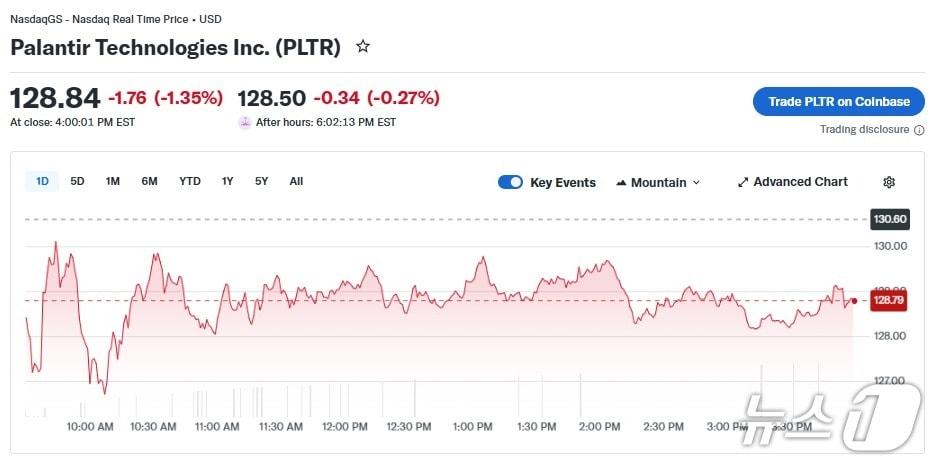Select the 6M time range

tap(149, 181)
